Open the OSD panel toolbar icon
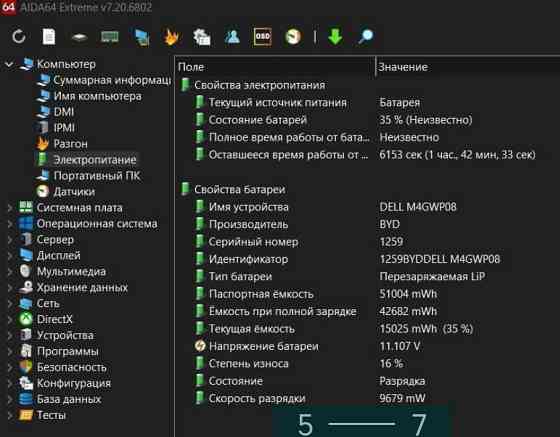This screenshot has width=560, height=437. (262, 36)
